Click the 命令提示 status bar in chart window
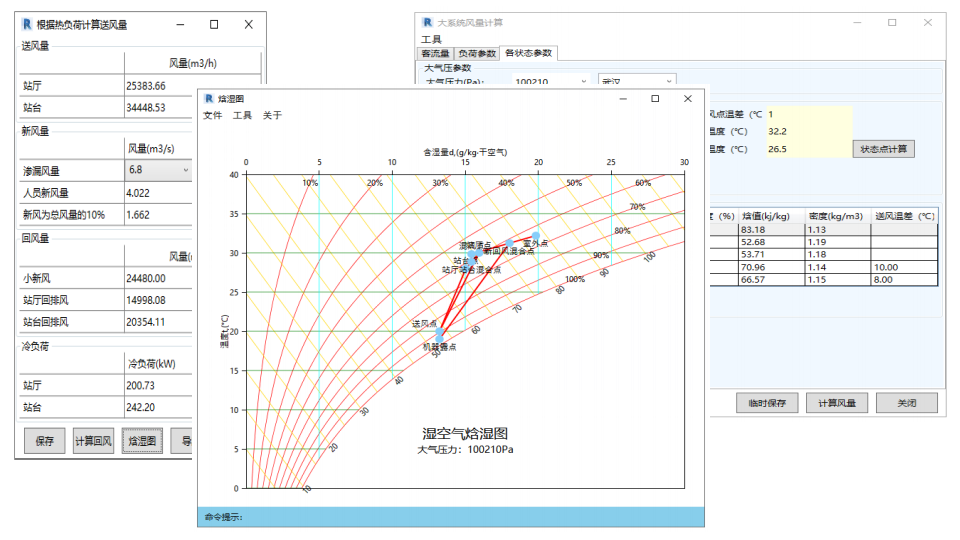This screenshot has height=540, width=960. point(451,517)
